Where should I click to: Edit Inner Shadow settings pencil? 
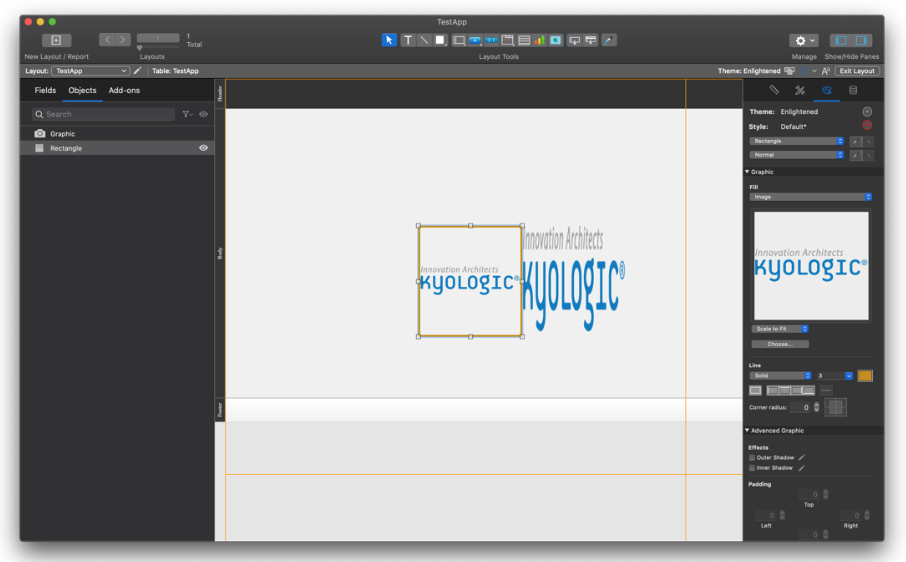tap(802, 468)
